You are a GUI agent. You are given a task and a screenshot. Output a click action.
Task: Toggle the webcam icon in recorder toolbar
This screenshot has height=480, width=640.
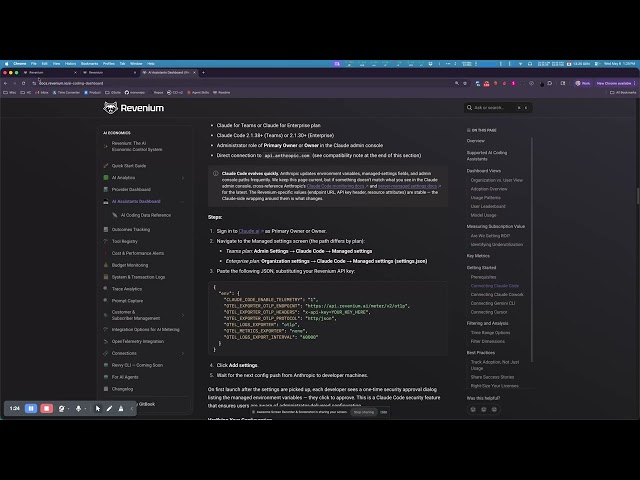click(x=62, y=408)
